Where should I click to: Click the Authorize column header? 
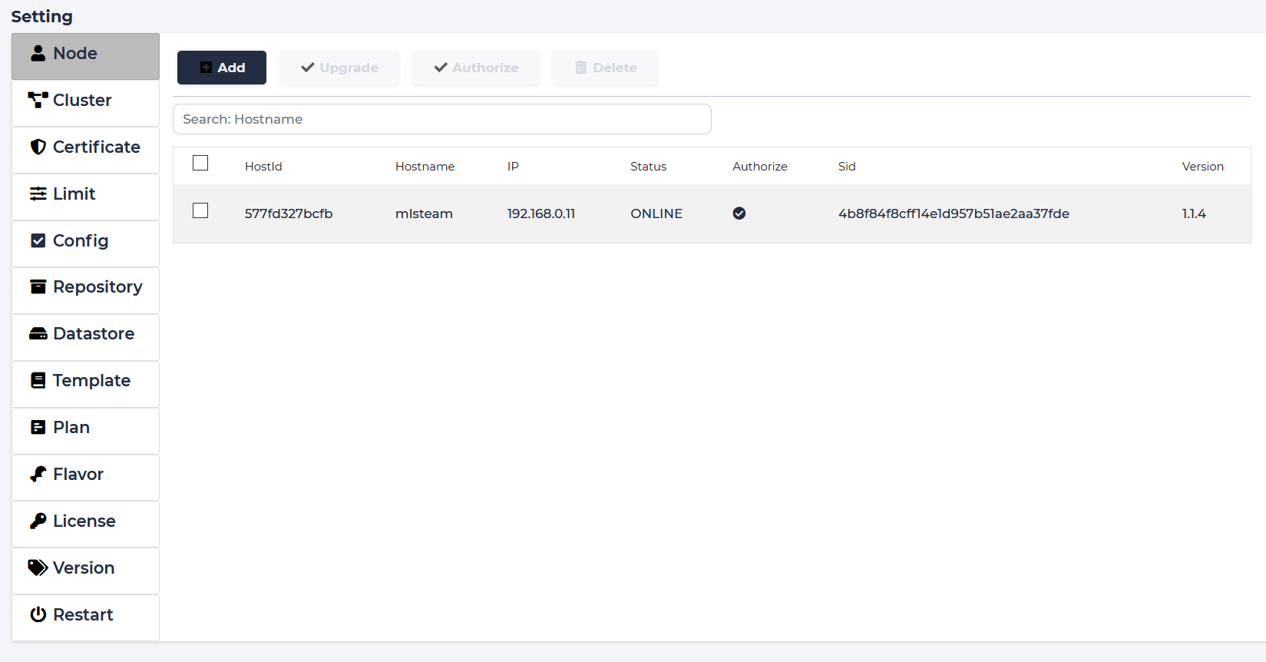pos(760,166)
